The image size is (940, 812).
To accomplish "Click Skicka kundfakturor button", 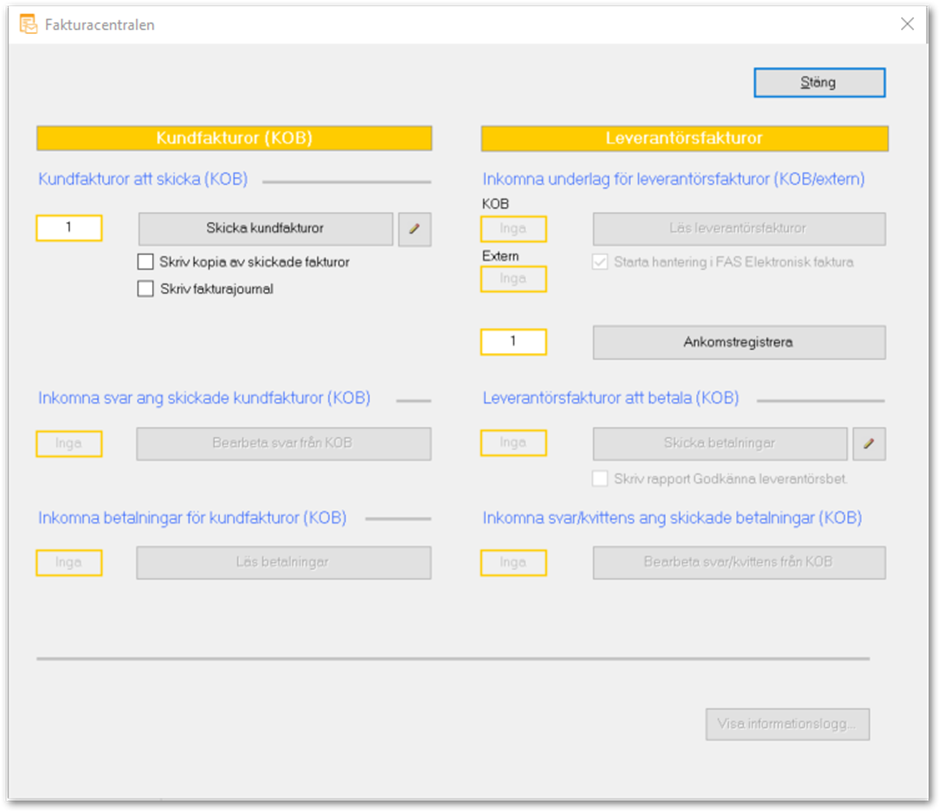I will [266, 228].
